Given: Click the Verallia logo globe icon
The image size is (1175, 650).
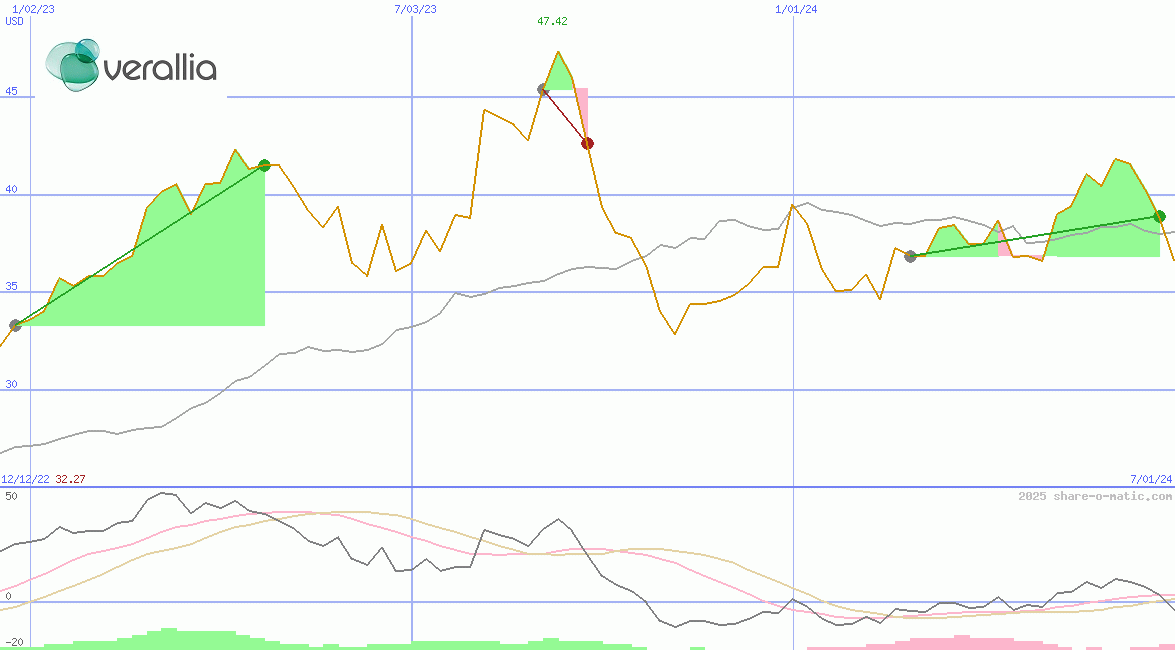Looking at the screenshot, I should [73, 65].
